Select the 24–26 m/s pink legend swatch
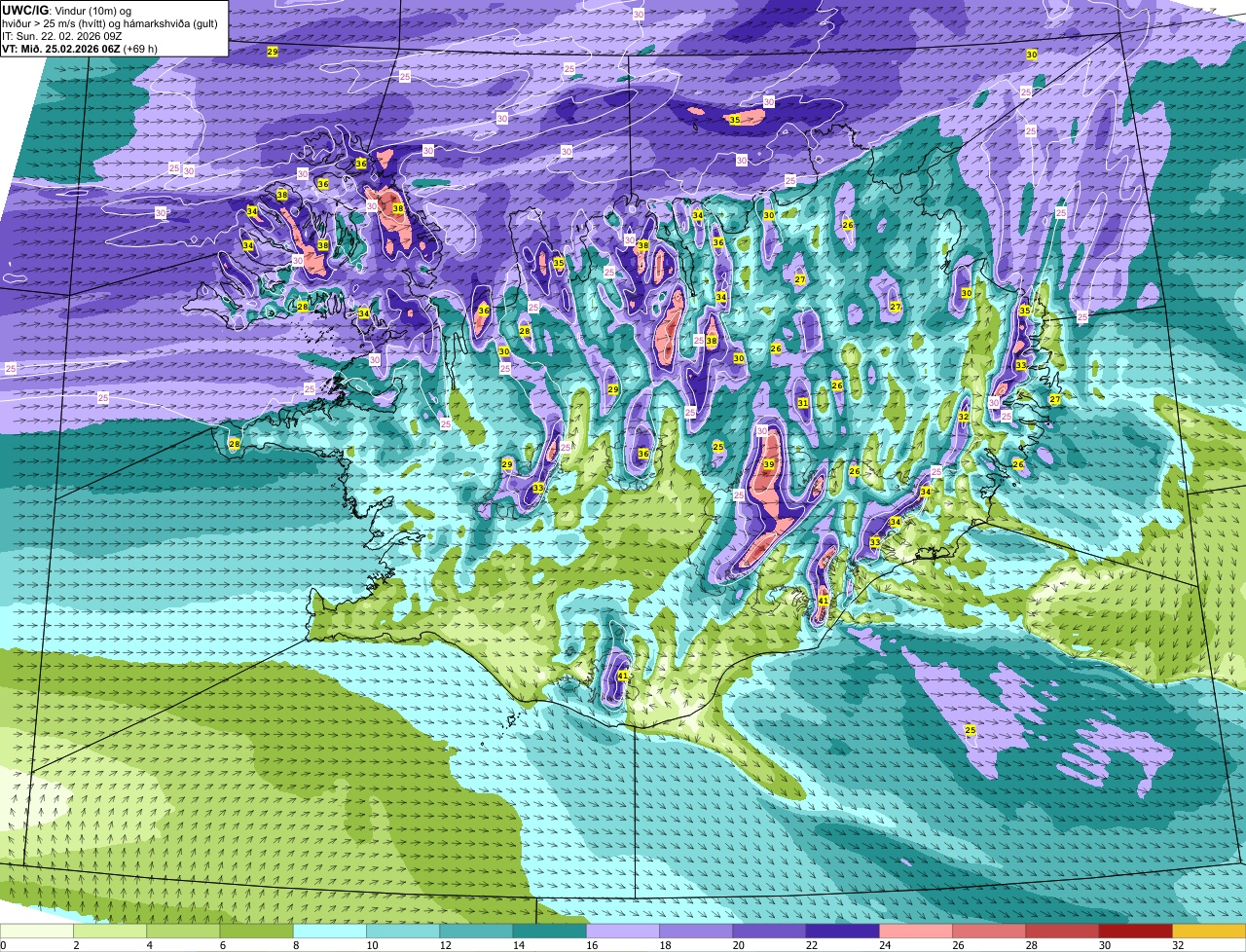This screenshot has height=952, width=1246. click(x=916, y=931)
